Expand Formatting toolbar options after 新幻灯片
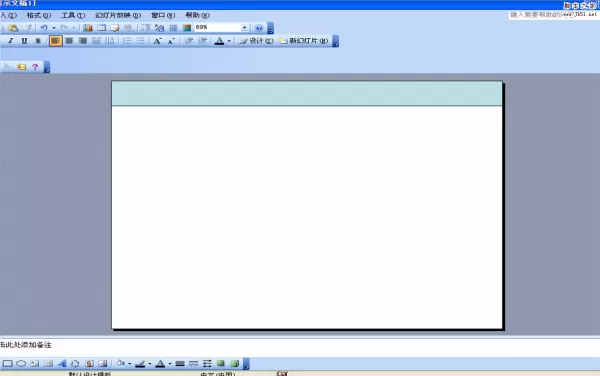 click(335, 41)
